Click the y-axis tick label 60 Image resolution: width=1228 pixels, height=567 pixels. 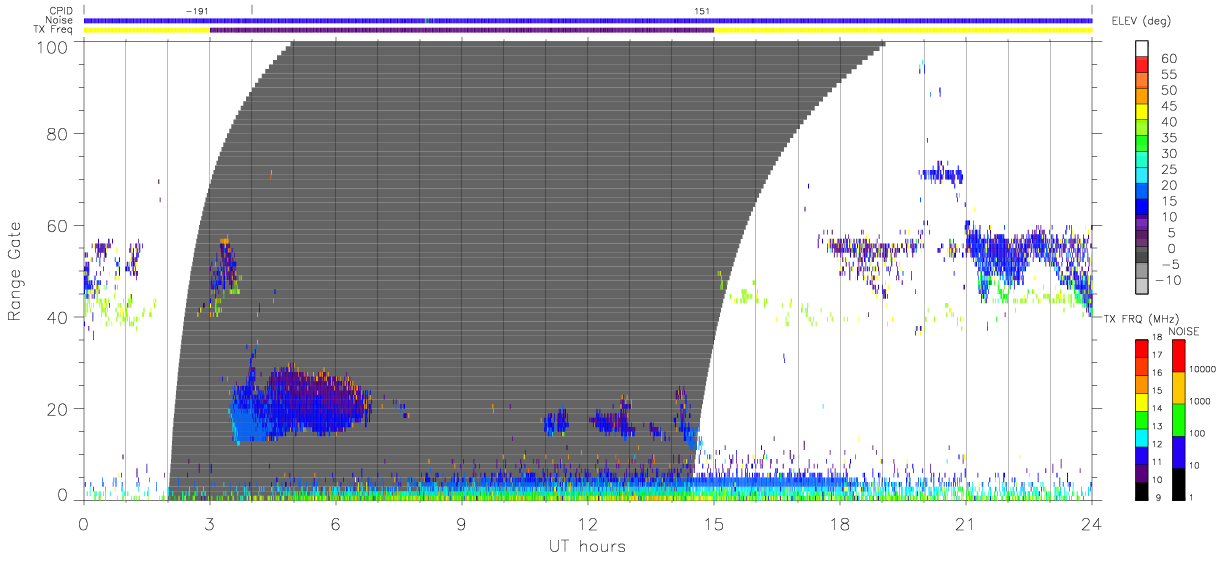pyautogui.click(x=57, y=226)
